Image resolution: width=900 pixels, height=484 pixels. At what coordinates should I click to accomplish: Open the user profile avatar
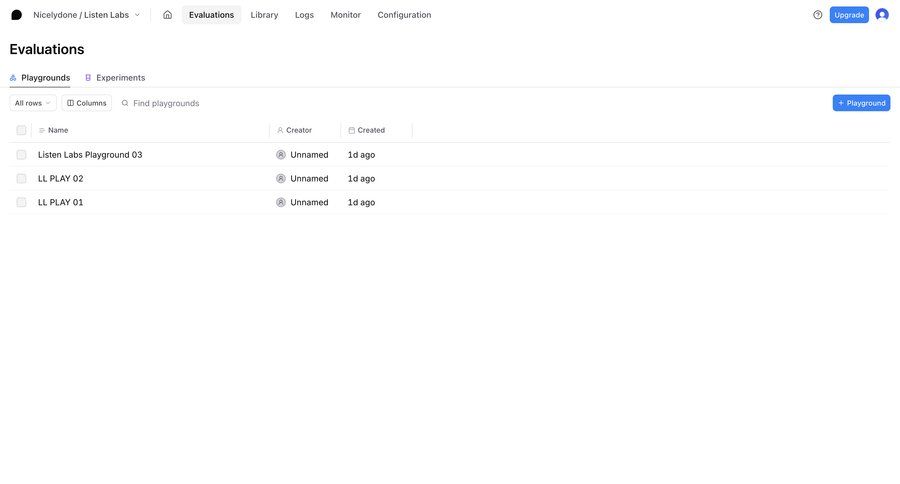coord(882,15)
